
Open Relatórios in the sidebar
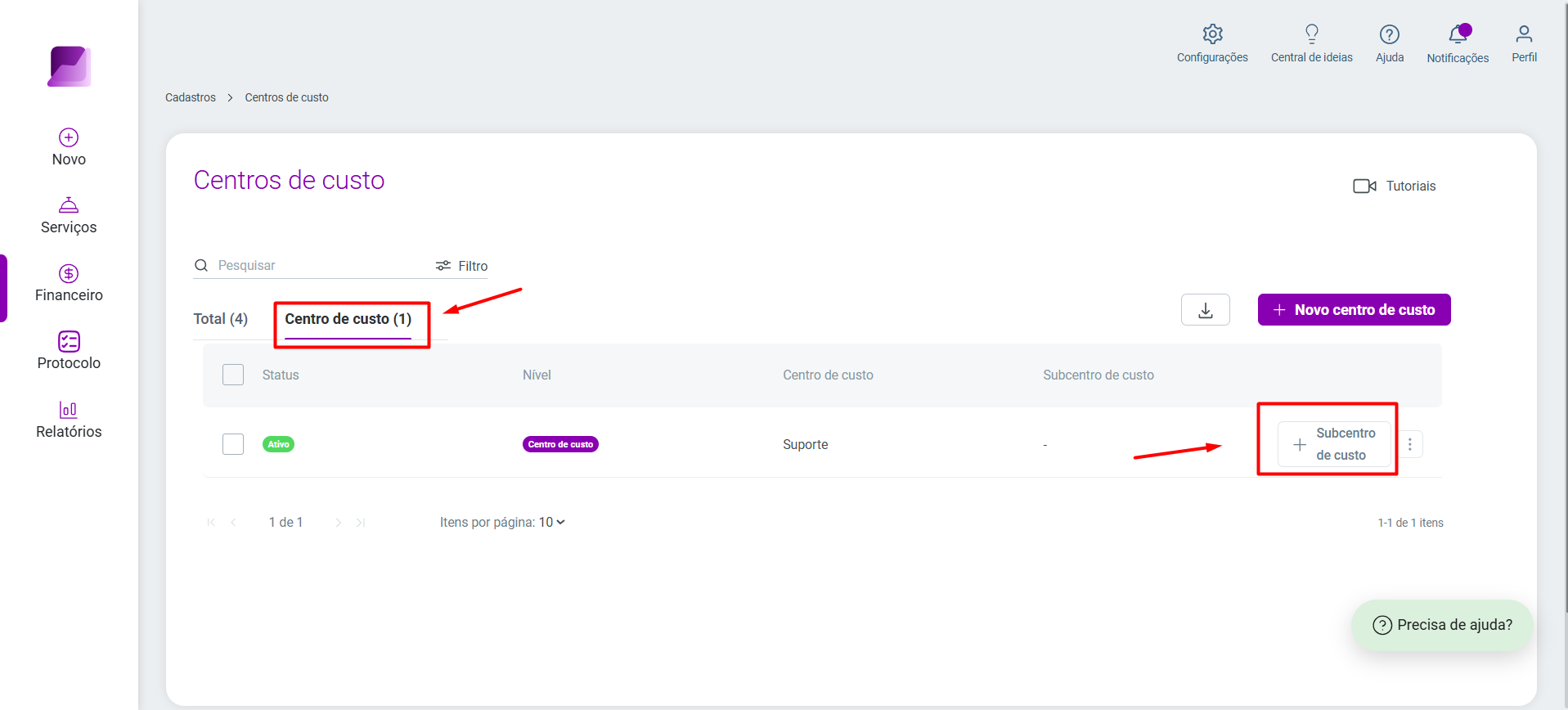click(x=69, y=420)
